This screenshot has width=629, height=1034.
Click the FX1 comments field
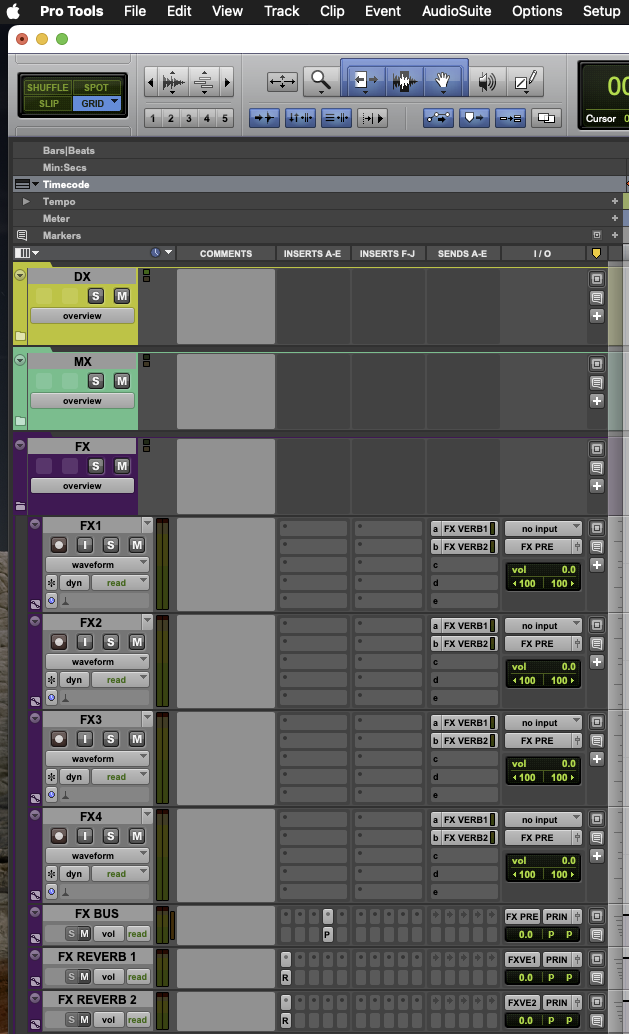[225, 564]
